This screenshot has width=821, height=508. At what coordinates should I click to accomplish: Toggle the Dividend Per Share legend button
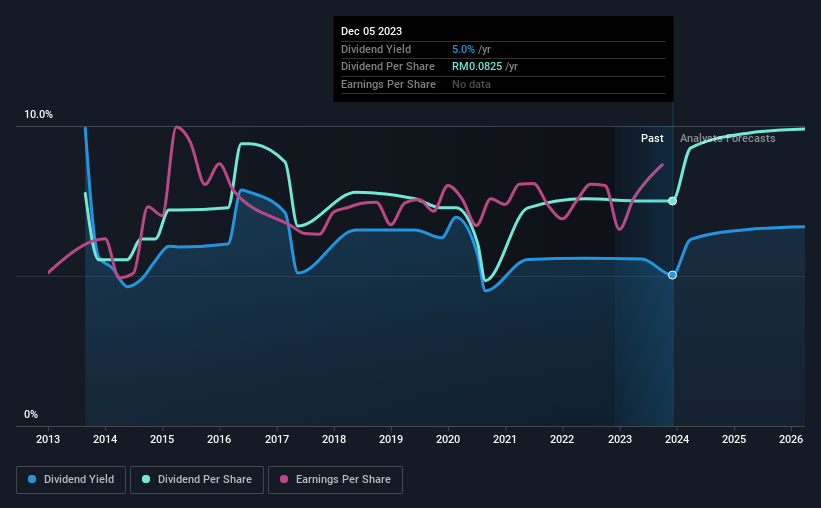pyautogui.click(x=197, y=480)
